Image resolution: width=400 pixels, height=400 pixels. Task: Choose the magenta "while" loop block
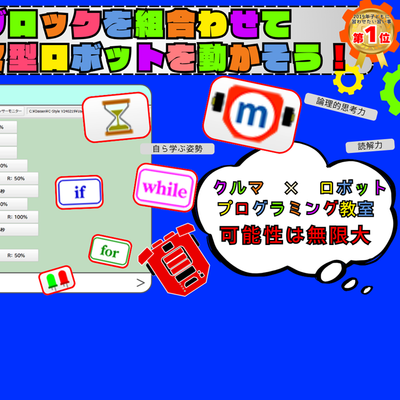(x=165, y=188)
